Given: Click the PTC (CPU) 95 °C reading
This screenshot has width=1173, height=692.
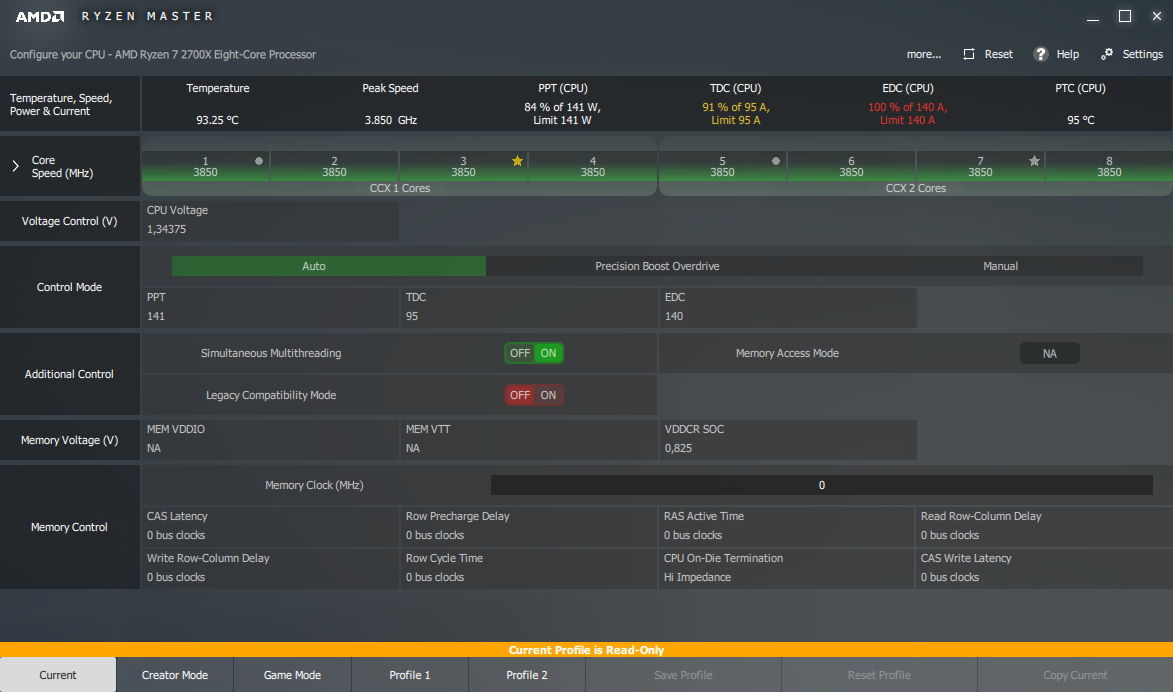Looking at the screenshot, I should [1080, 120].
